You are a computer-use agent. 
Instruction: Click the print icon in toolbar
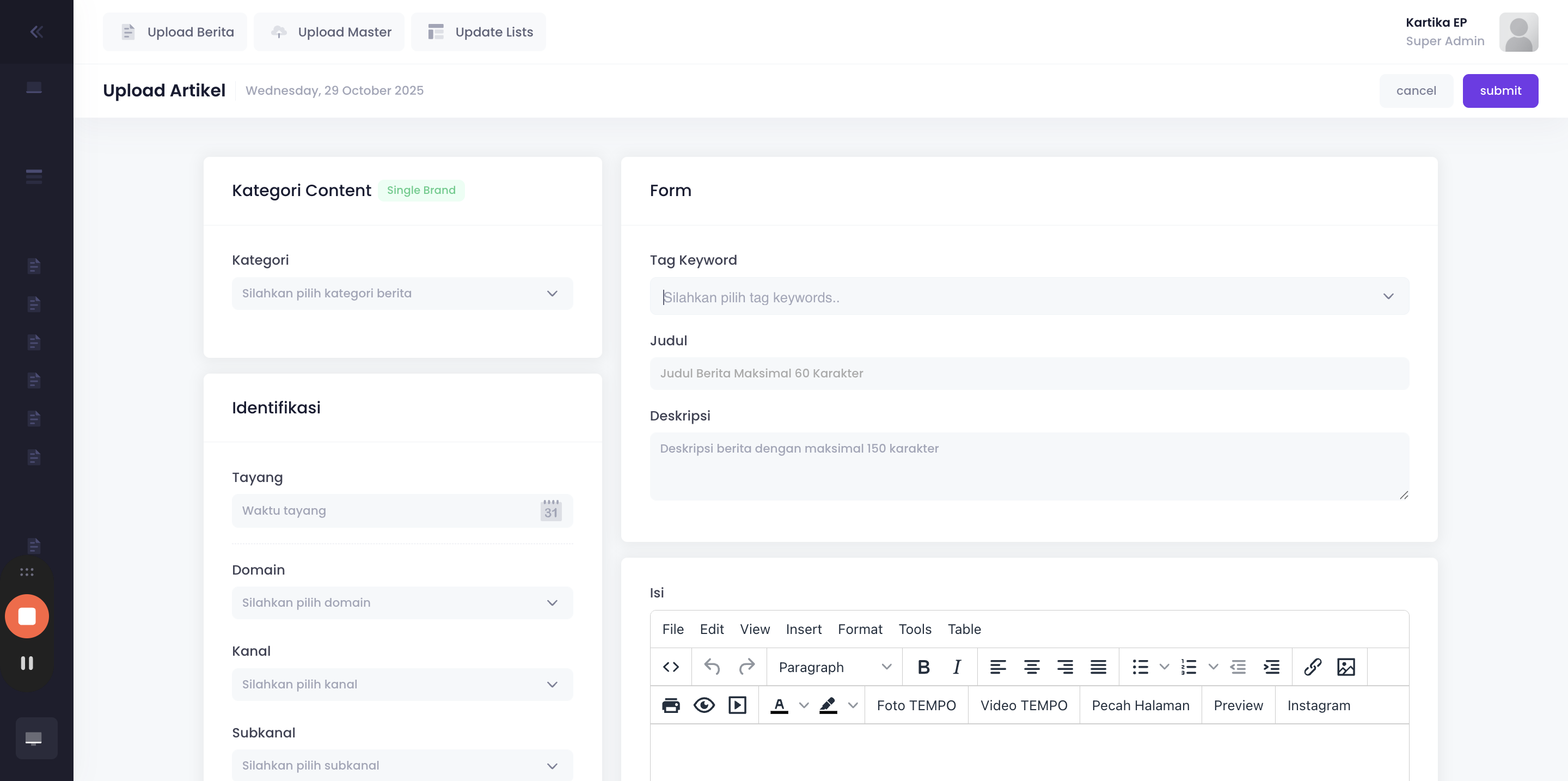tap(671, 705)
